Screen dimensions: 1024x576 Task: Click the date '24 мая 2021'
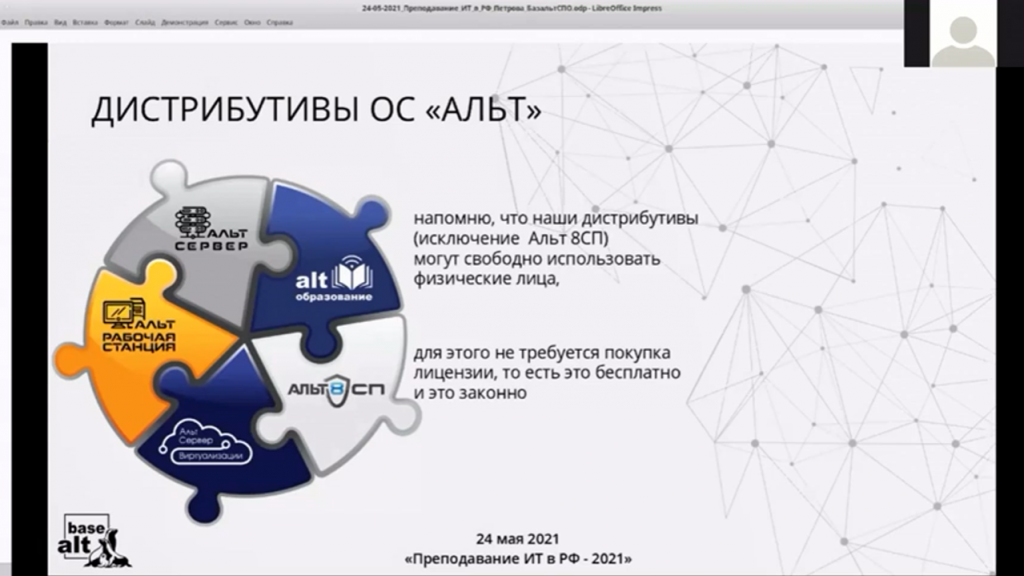[x=517, y=539]
